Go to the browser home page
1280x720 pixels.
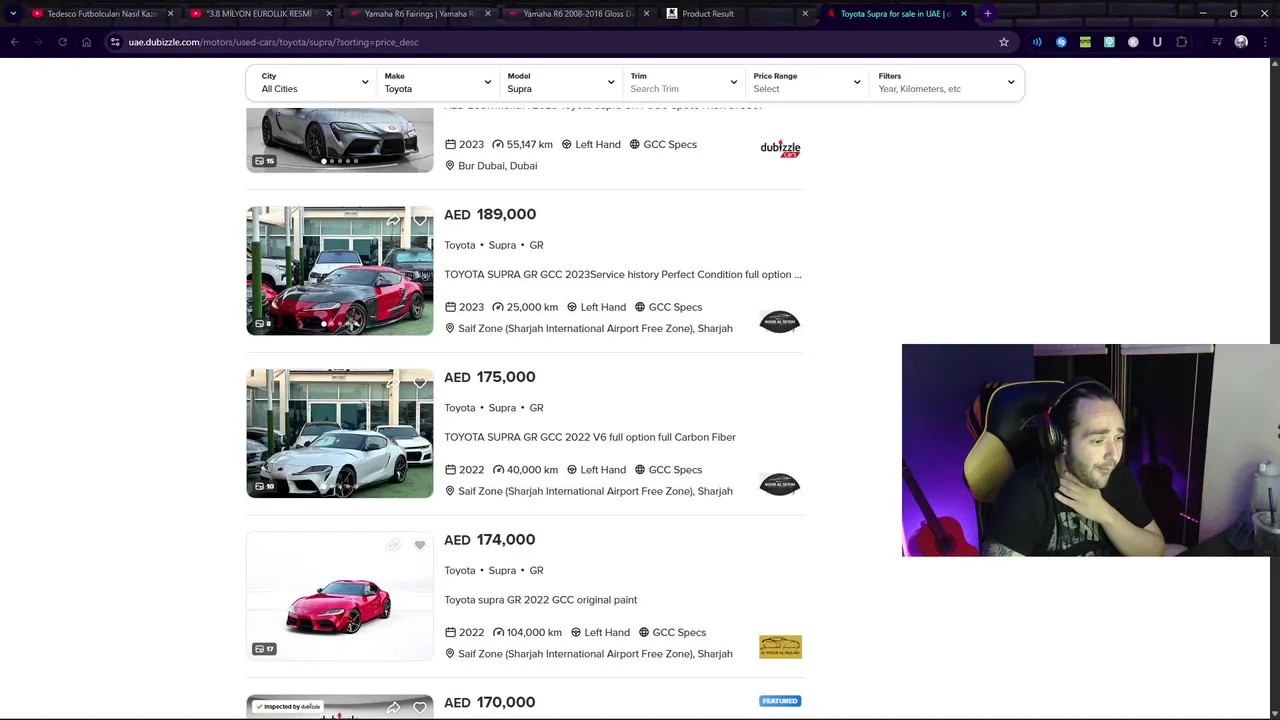(x=86, y=42)
